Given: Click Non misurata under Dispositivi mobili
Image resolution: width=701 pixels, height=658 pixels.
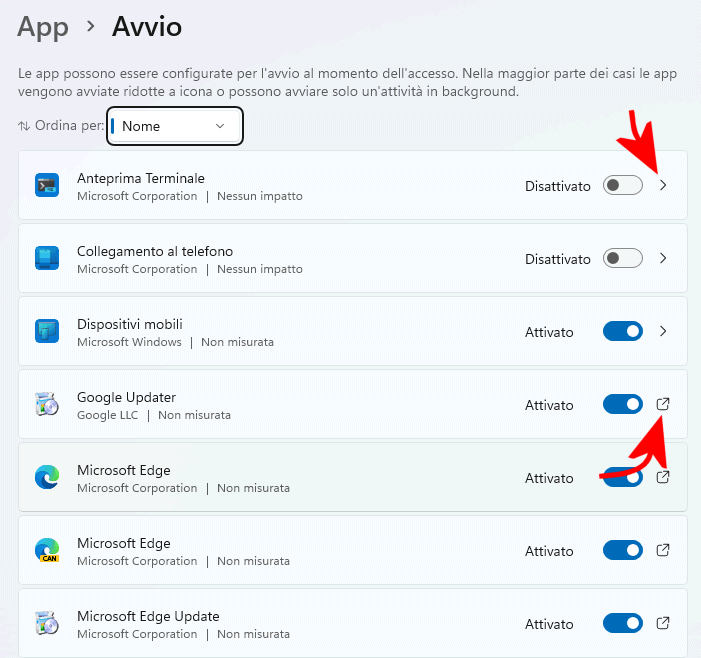Looking at the screenshot, I should (237, 342).
